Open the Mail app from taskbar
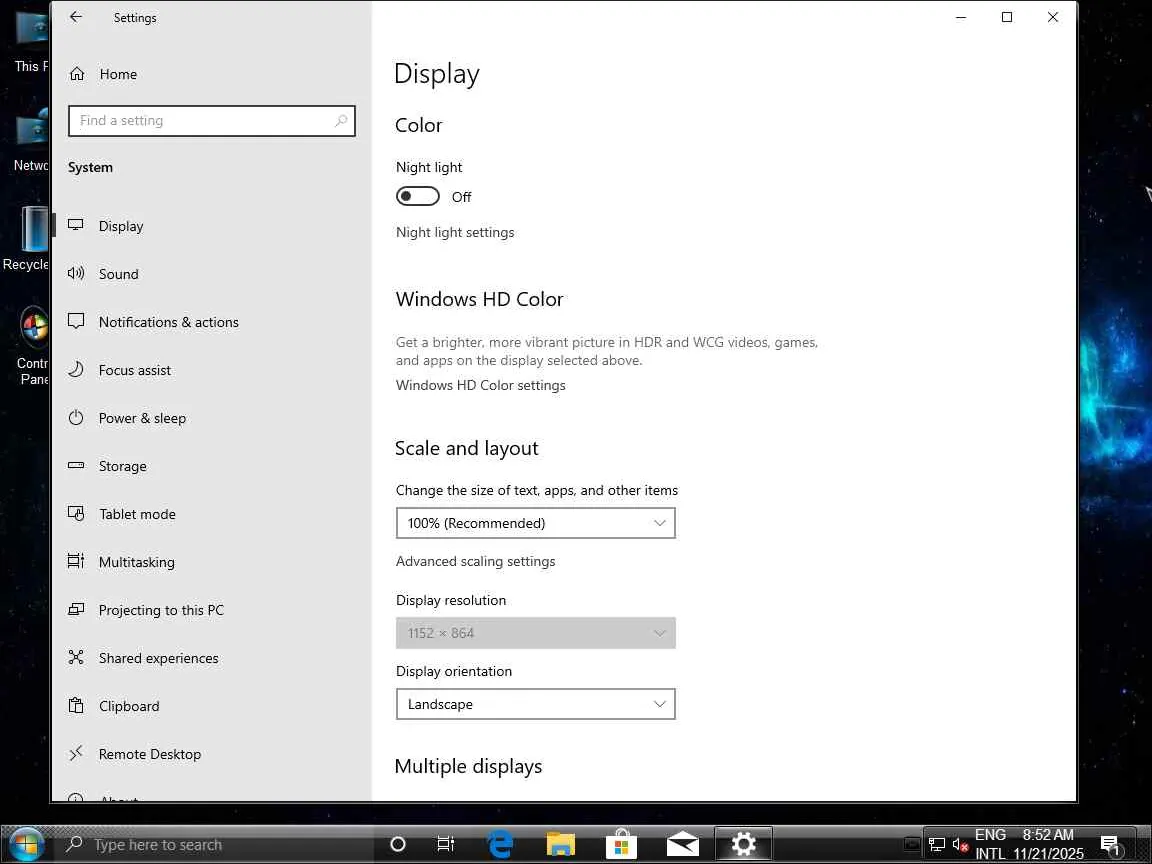 tap(683, 845)
